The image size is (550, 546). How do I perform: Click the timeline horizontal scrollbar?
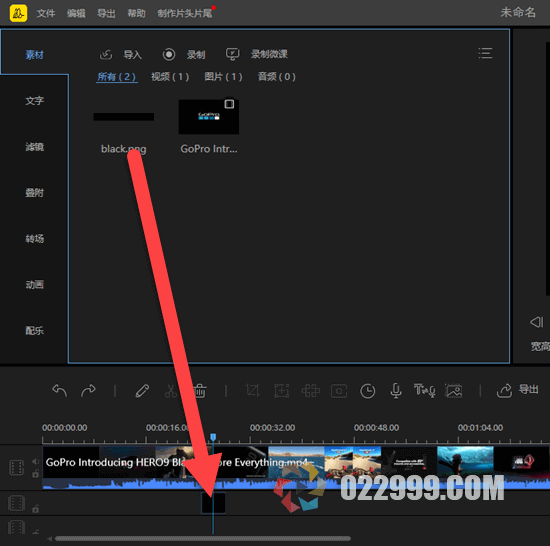[203, 539]
